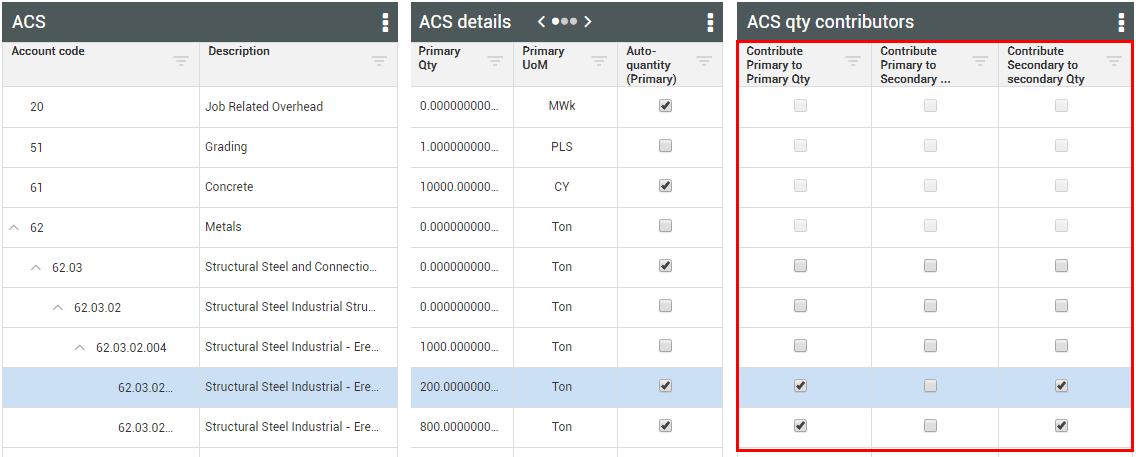This screenshot has height=457, width=1136.
Task: Open filter for Primary UoM column
Action: (598, 61)
